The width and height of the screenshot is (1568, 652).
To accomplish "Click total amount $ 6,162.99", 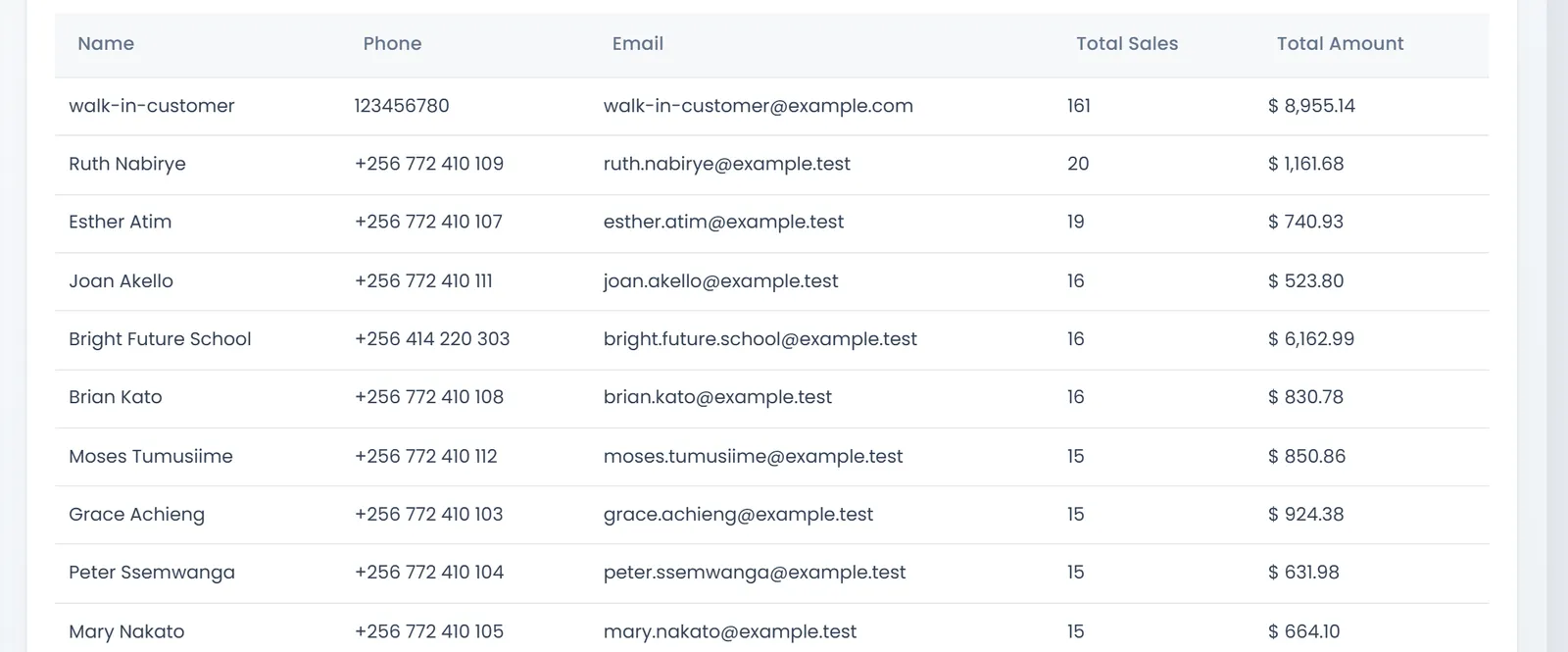I will 1311,338.
